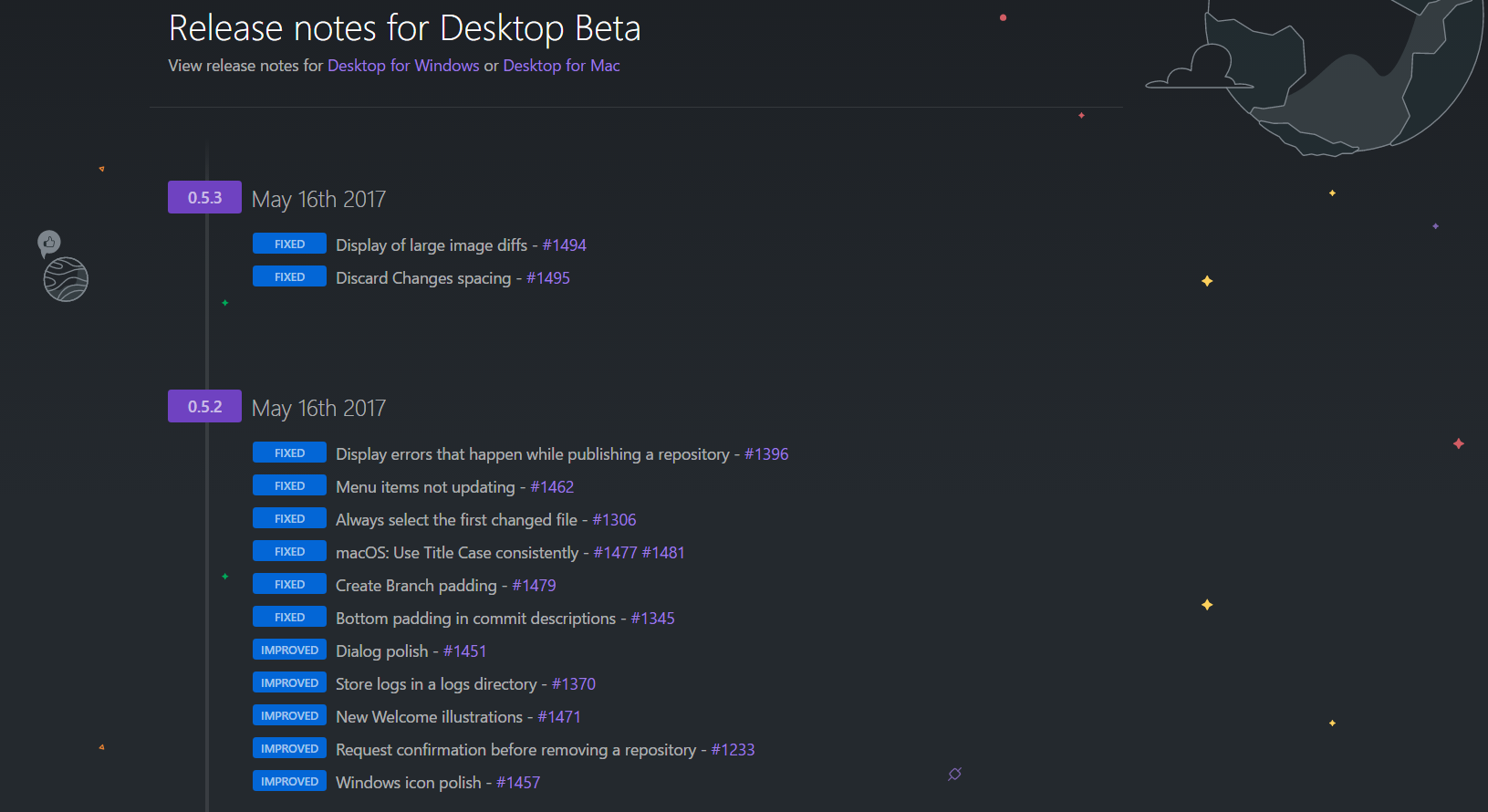
Task: Open issue #1396 link
Action: click(x=766, y=454)
